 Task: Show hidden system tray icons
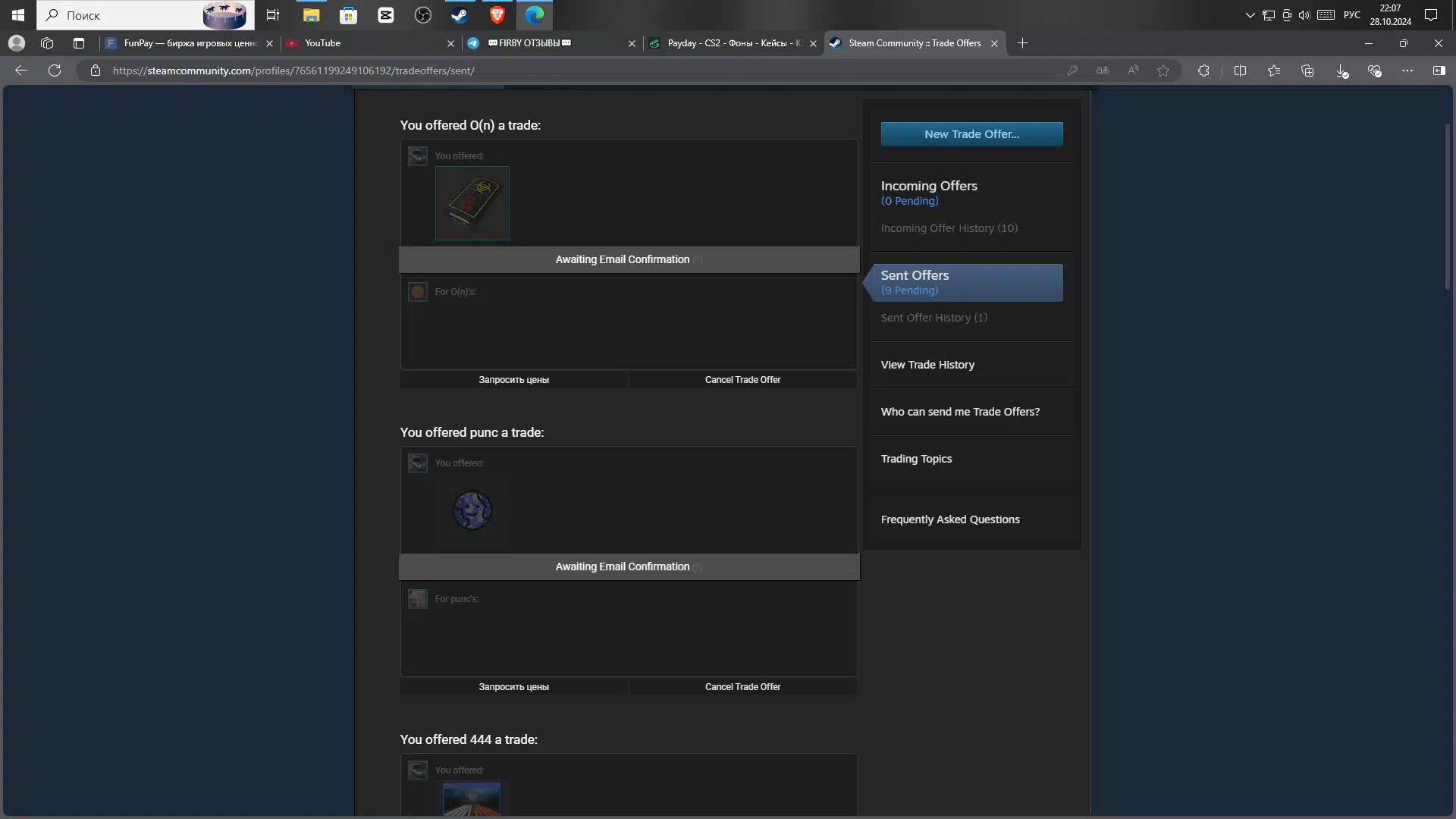pos(1250,15)
